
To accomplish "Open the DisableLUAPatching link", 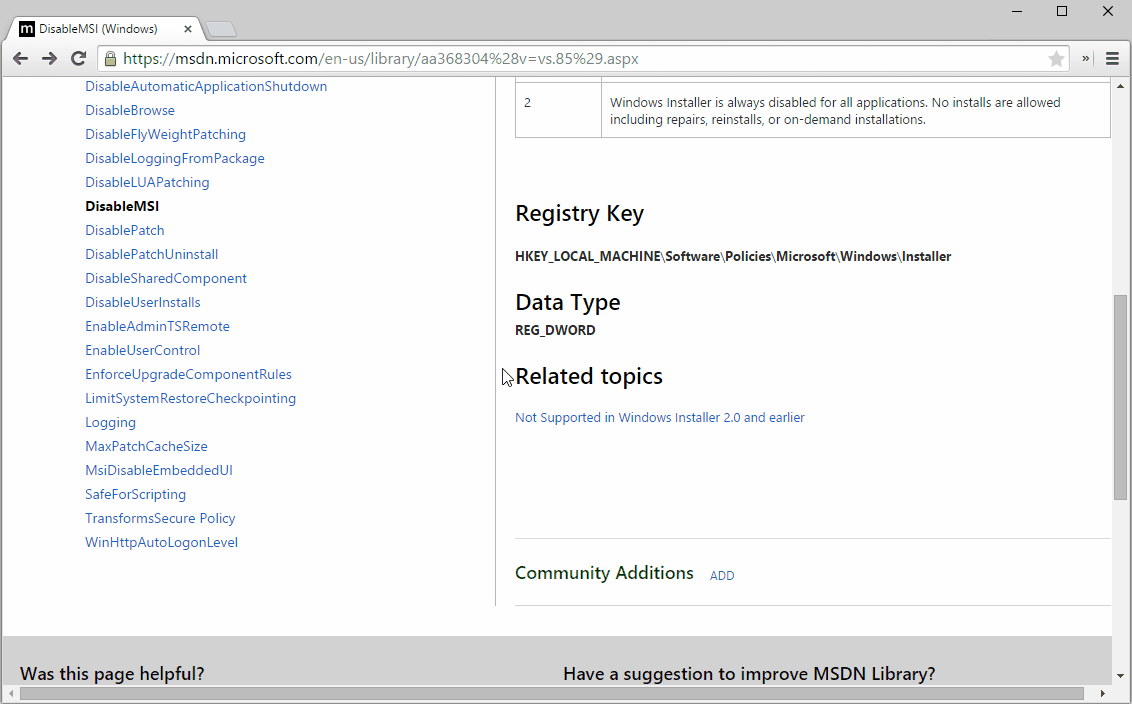I will (147, 182).
